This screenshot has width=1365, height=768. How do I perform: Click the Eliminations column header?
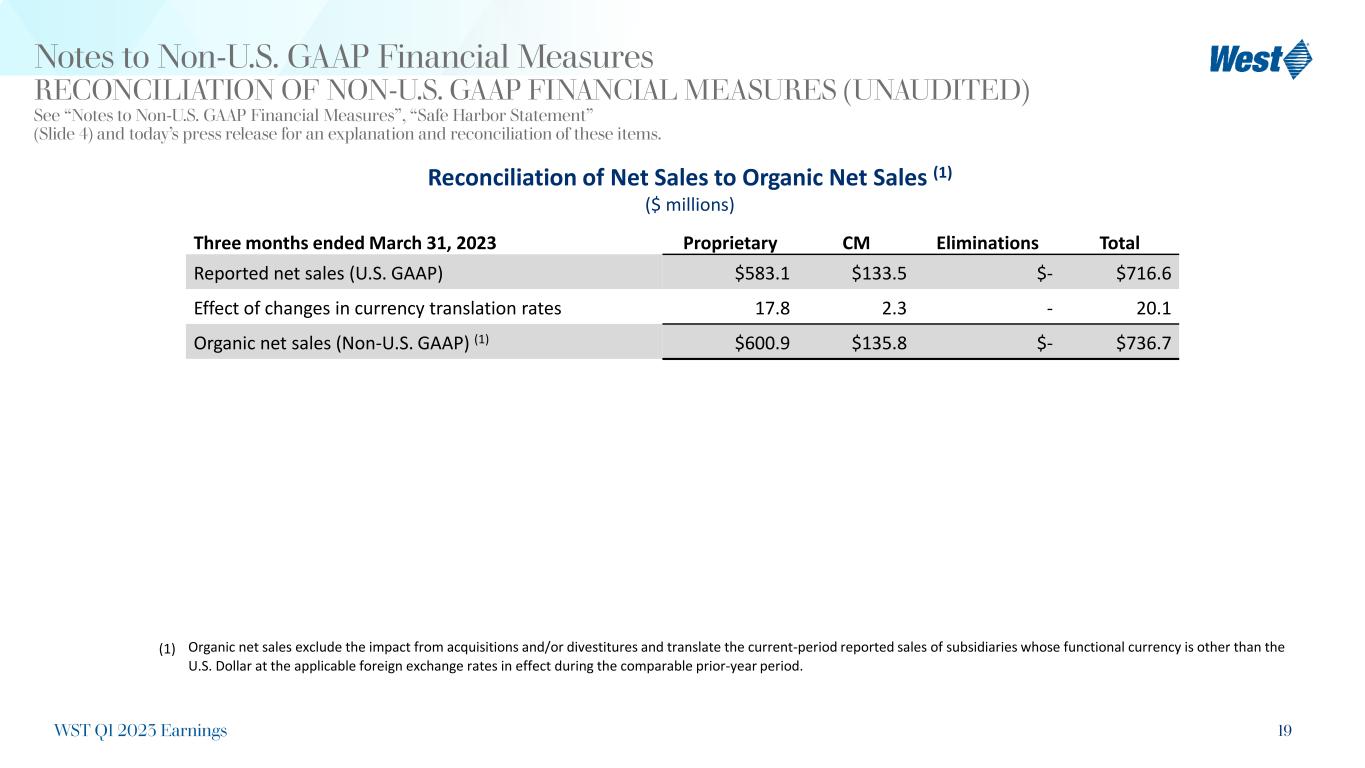(987, 242)
